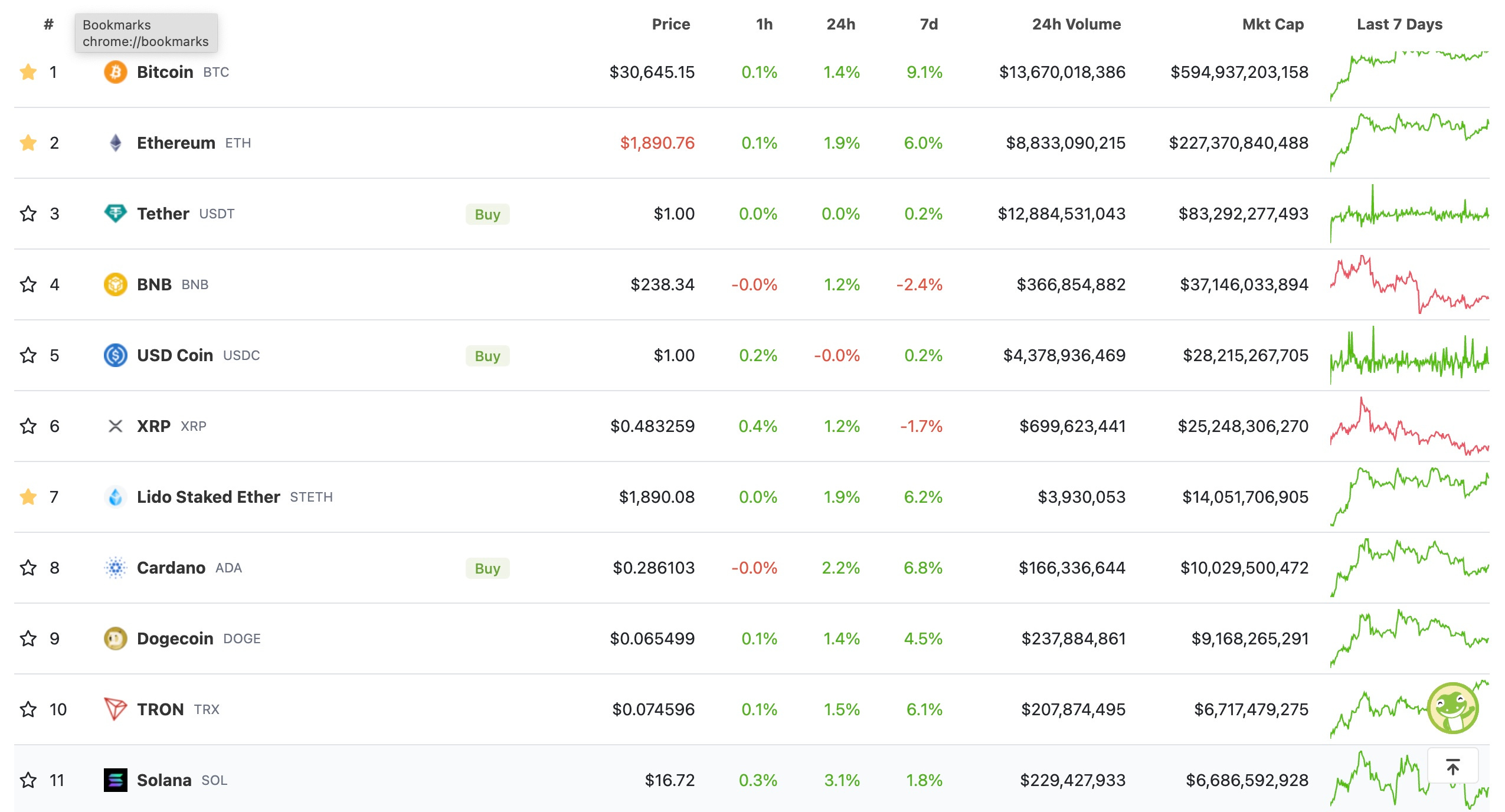The height and width of the screenshot is (812, 1505).
Task: Click XRP's red 7-day sparkline chart
Action: [x=1409, y=426]
